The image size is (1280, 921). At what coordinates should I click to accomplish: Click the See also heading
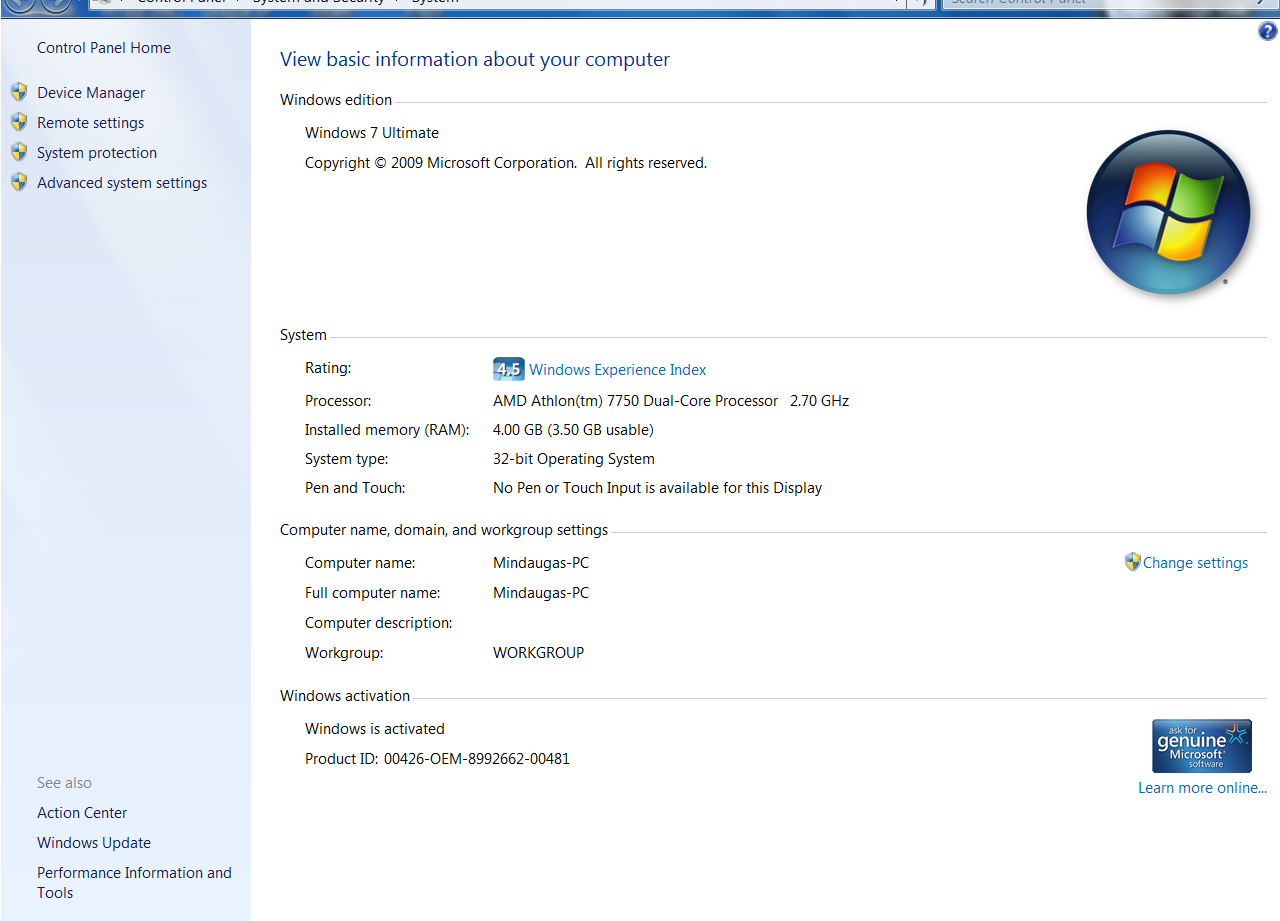[x=64, y=783]
